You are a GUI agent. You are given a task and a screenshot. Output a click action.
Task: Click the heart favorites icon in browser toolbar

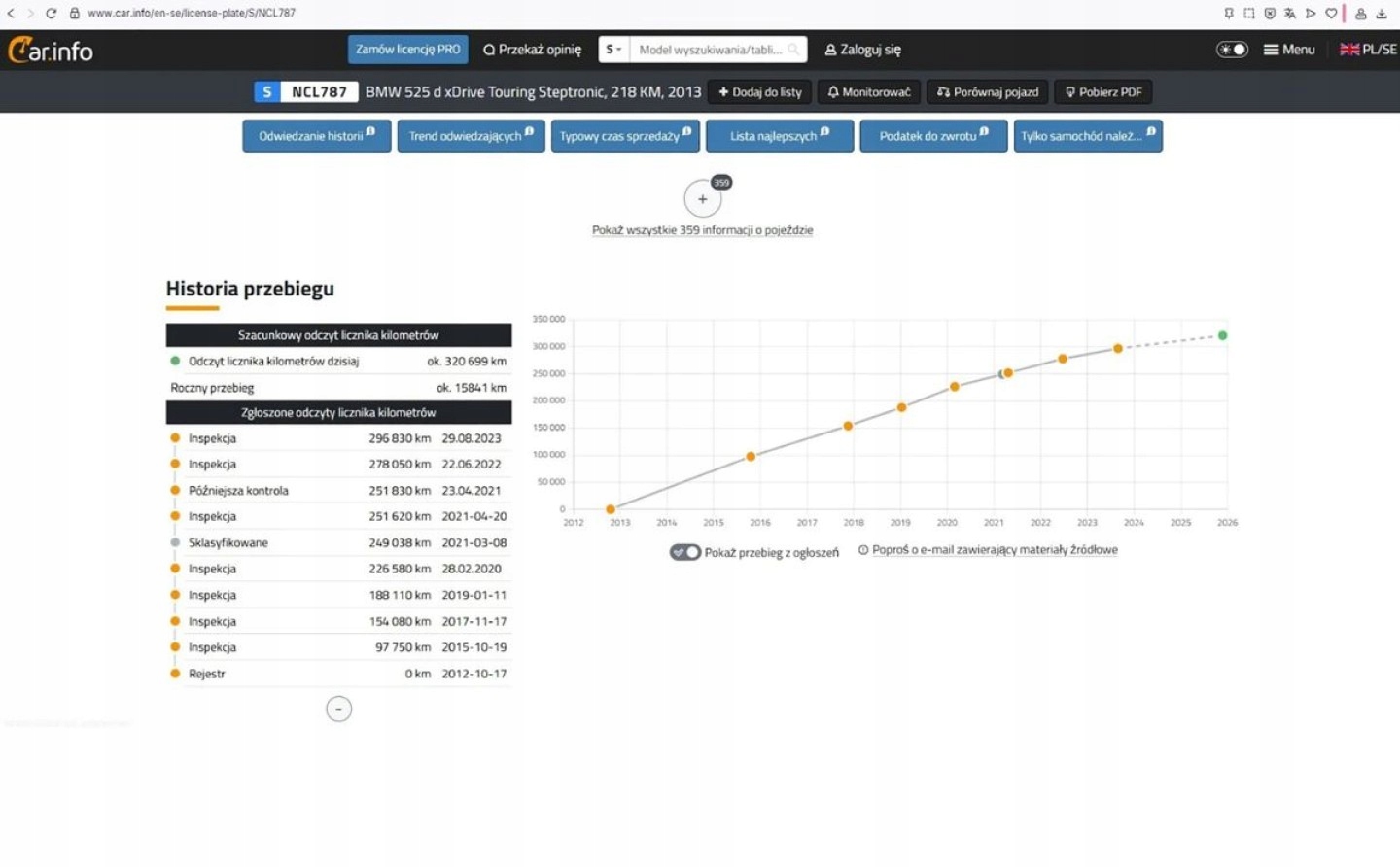point(1331,14)
